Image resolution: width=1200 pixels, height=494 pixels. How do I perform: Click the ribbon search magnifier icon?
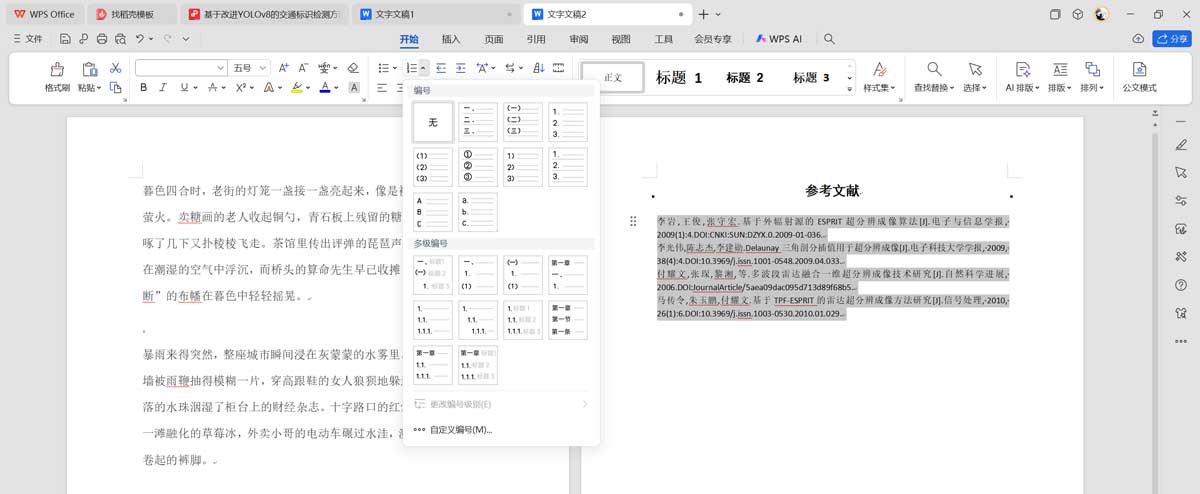(x=829, y=39)
